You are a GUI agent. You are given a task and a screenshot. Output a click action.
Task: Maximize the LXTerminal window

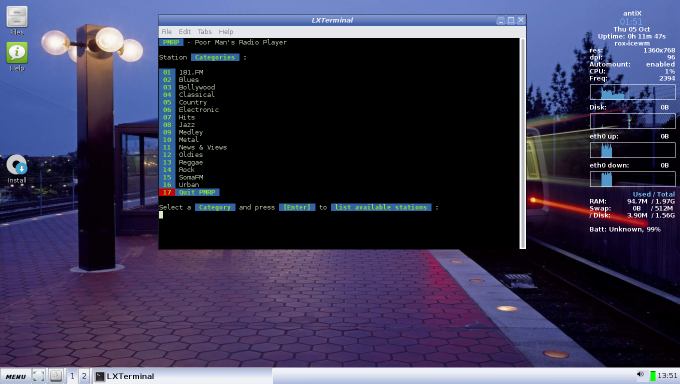click(x=511, y=20)
